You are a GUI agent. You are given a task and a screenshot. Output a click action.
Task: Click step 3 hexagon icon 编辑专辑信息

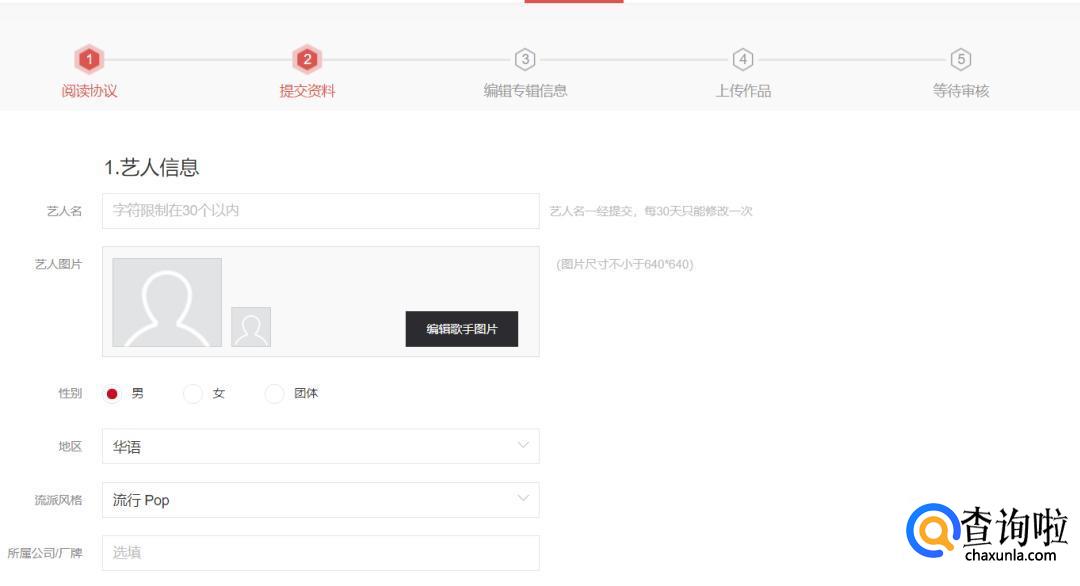pos(525,59)
